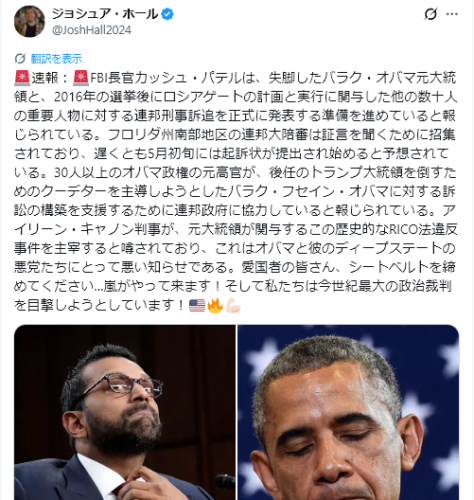Click the flexed bicep emoji

233,305
